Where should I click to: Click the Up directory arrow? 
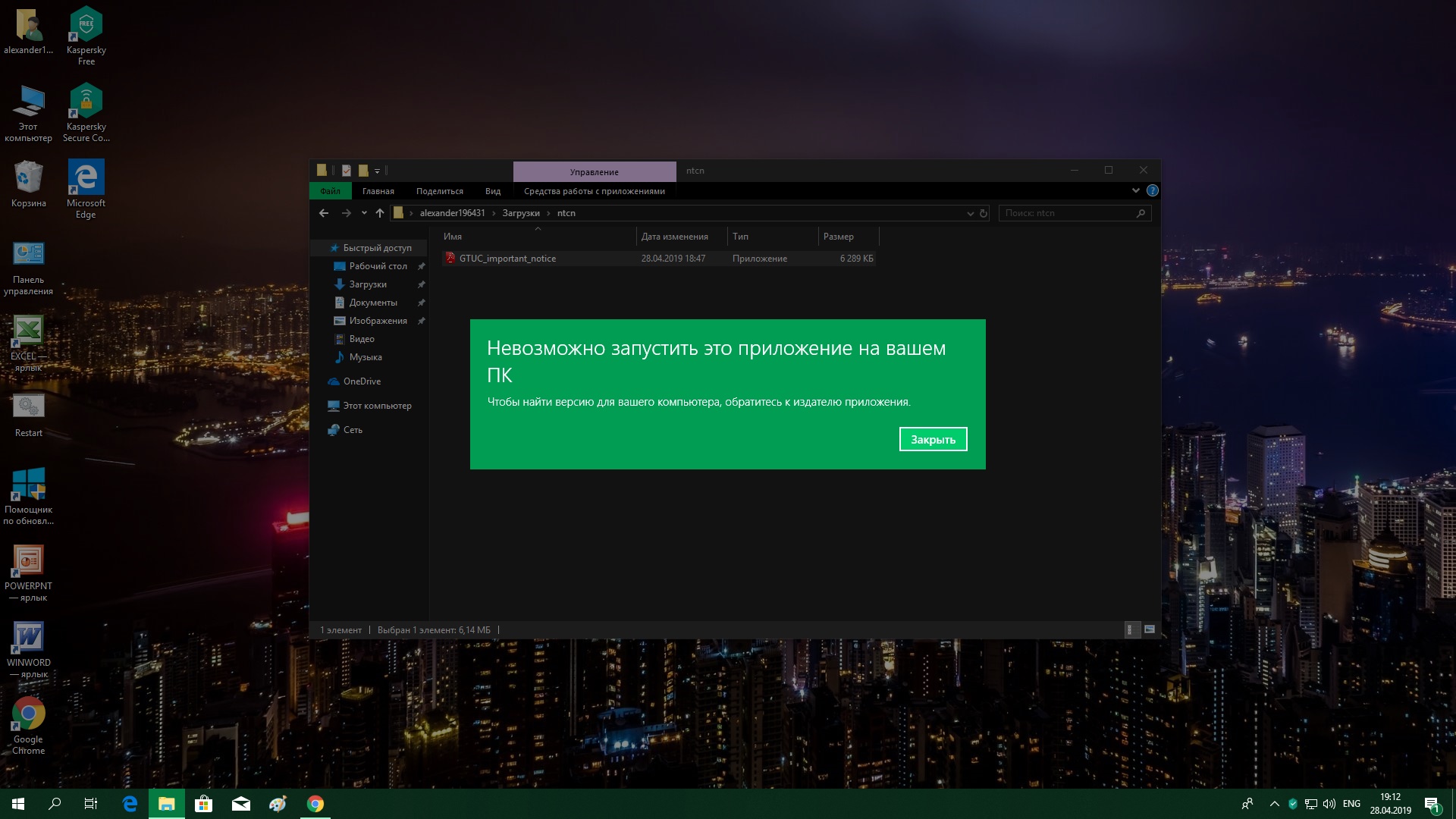point(380,213)
